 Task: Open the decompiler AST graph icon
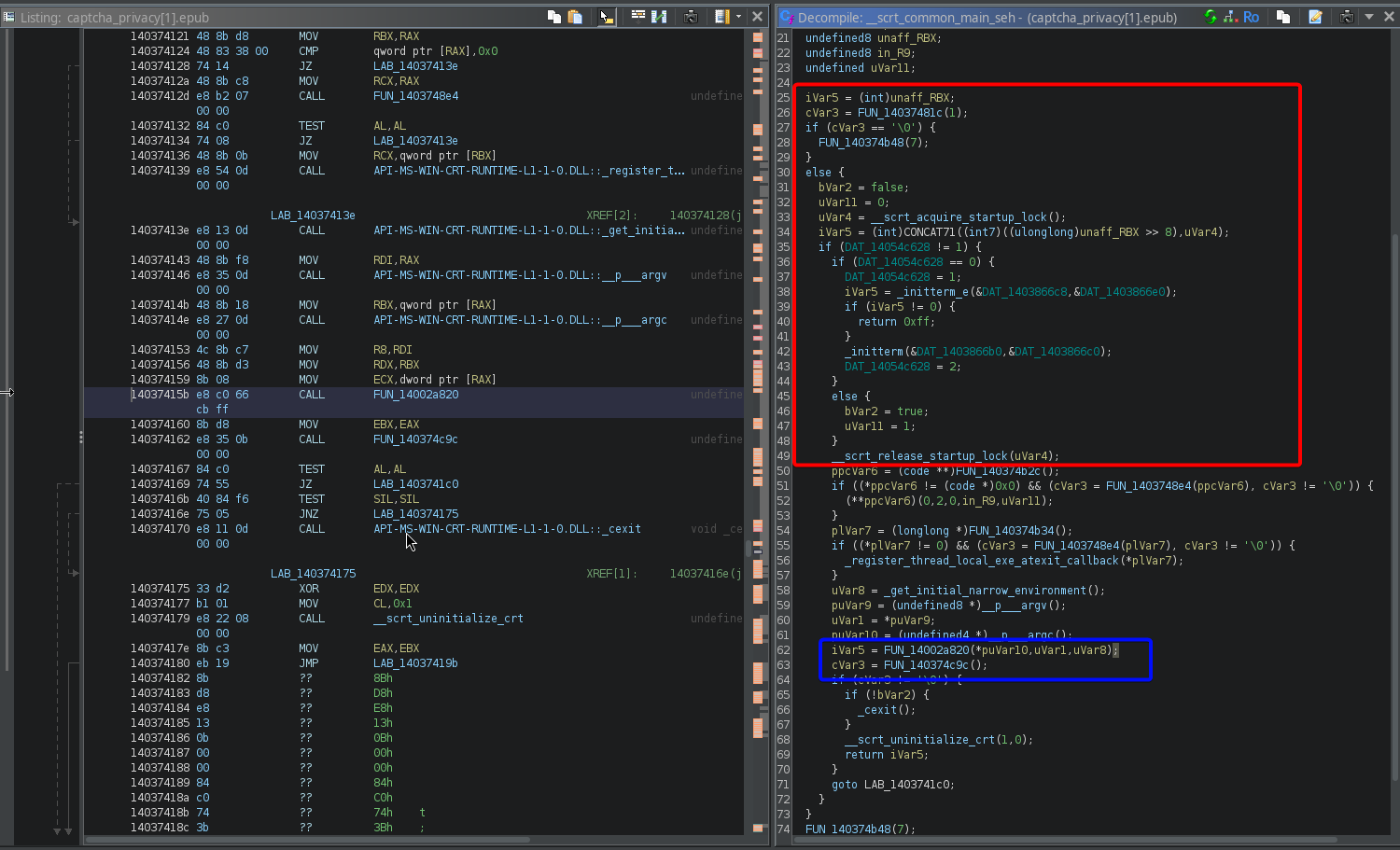pyautogui.click(x=1231, y=17)
